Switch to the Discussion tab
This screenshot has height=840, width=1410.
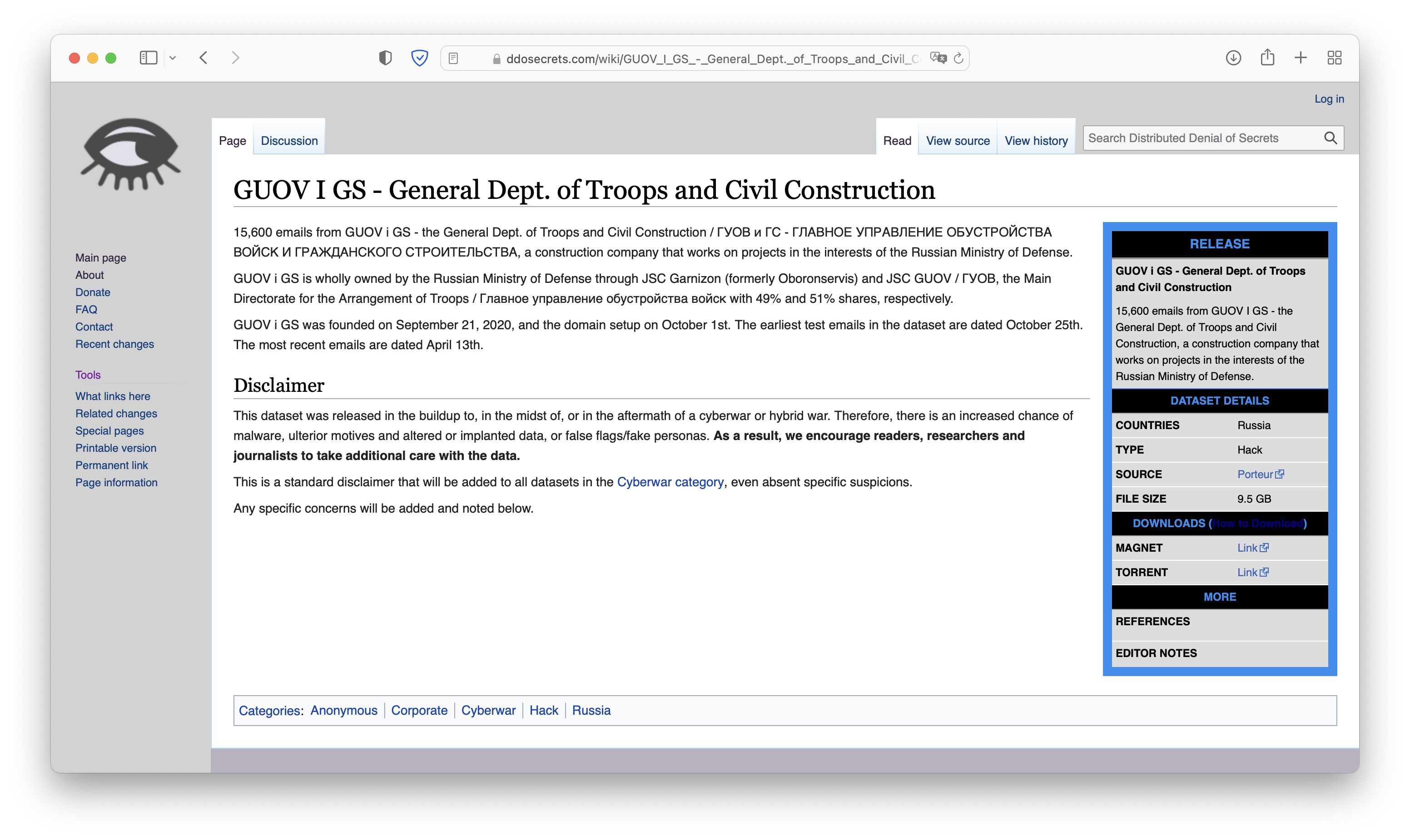pyautogui.click(x=289, y=140)
